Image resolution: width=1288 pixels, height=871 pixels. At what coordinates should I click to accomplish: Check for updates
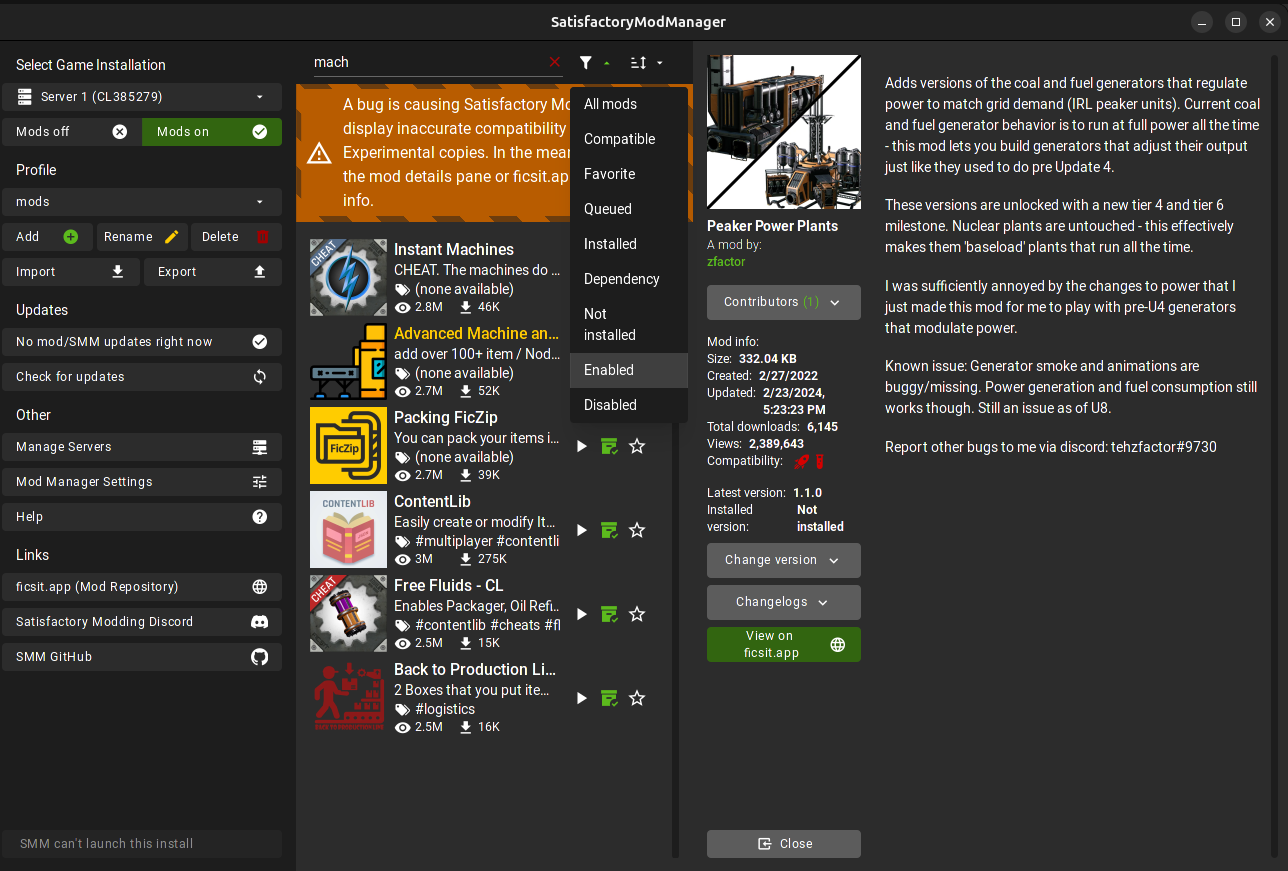pos(142,377)
